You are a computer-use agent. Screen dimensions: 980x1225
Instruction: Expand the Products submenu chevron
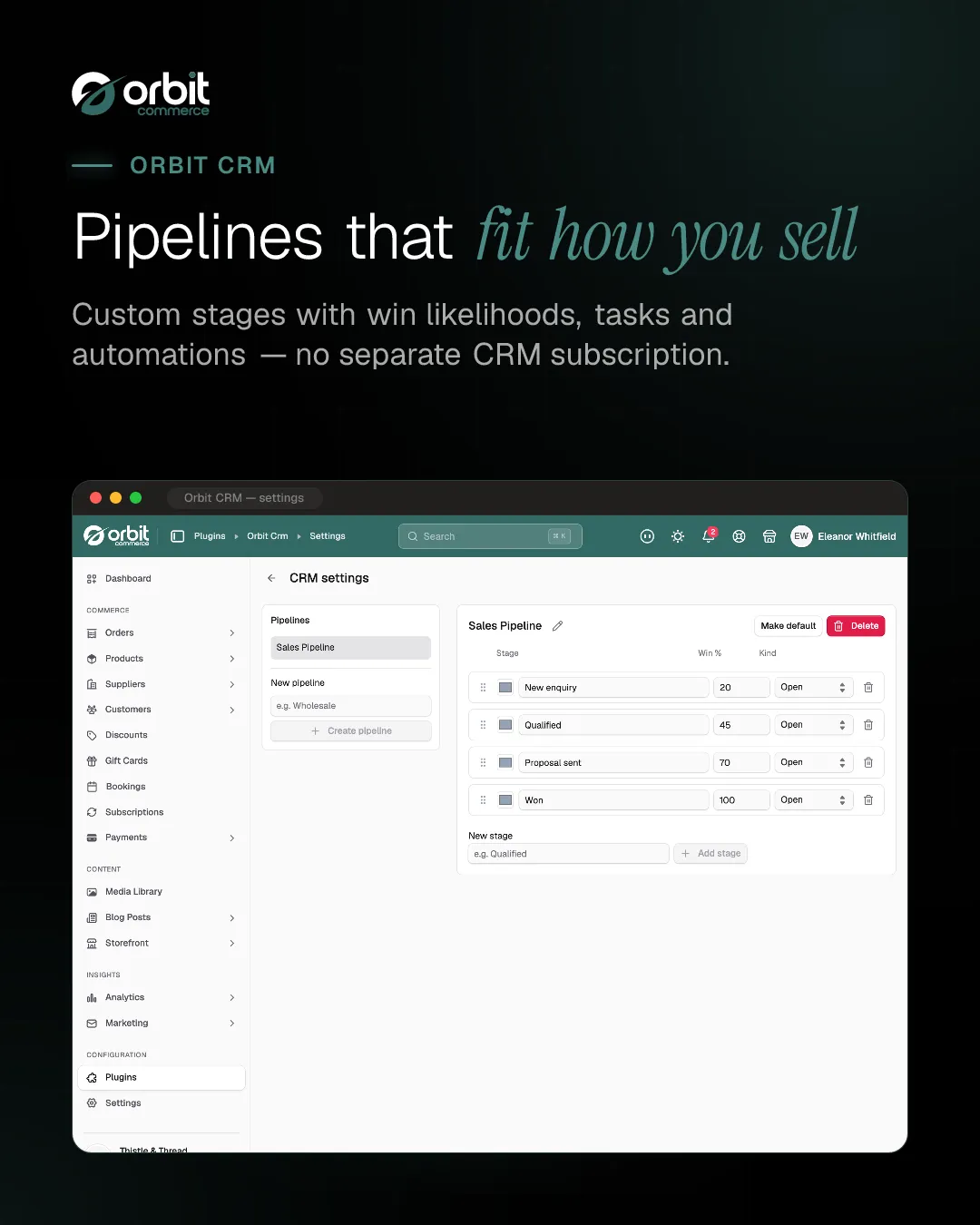232,659
